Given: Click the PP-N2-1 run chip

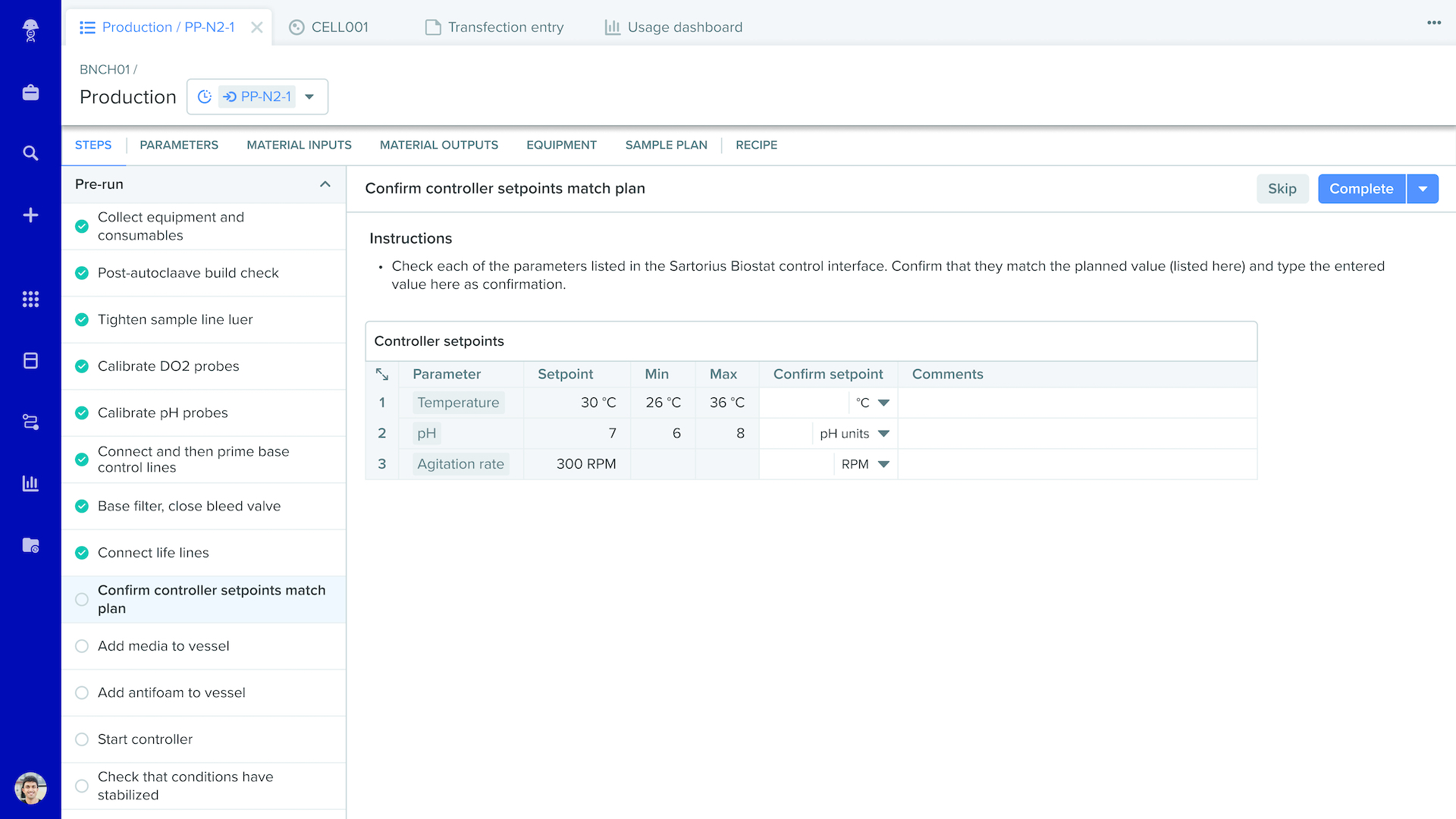Looking at the screenshot, I should click(258, 97).
